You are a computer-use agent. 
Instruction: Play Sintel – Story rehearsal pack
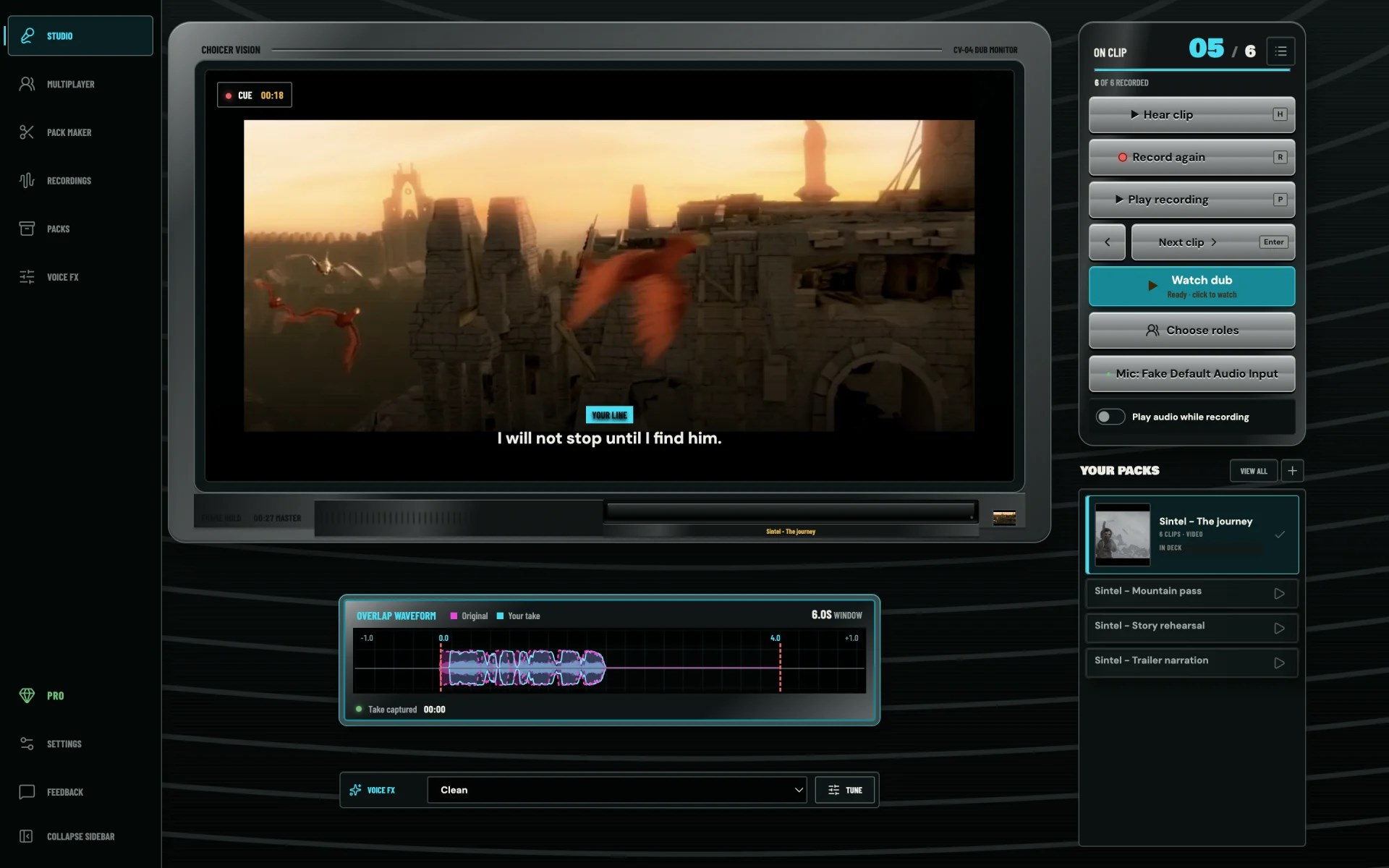point(1279,628)
